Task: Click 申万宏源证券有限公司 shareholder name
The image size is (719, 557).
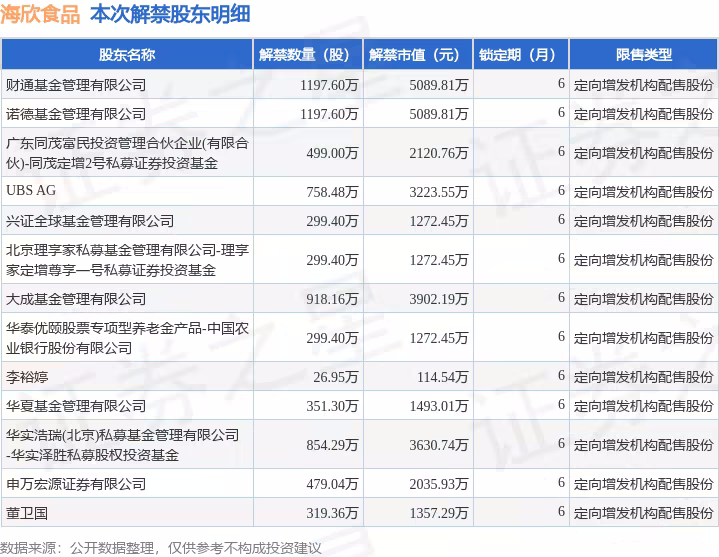Action: pyautogui.click(x=76, y=484)
